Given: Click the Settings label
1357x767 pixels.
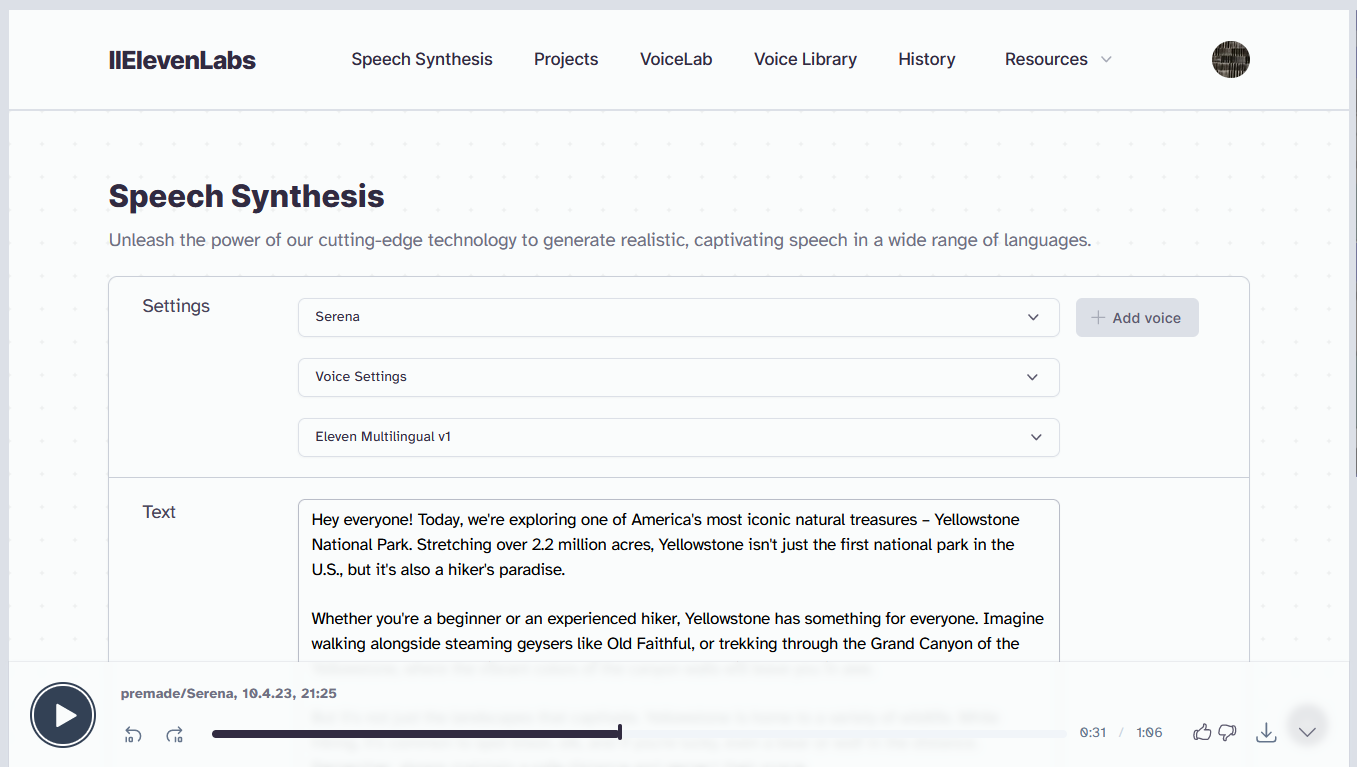Looking at the screenshot, I should (x=176, y=306).
